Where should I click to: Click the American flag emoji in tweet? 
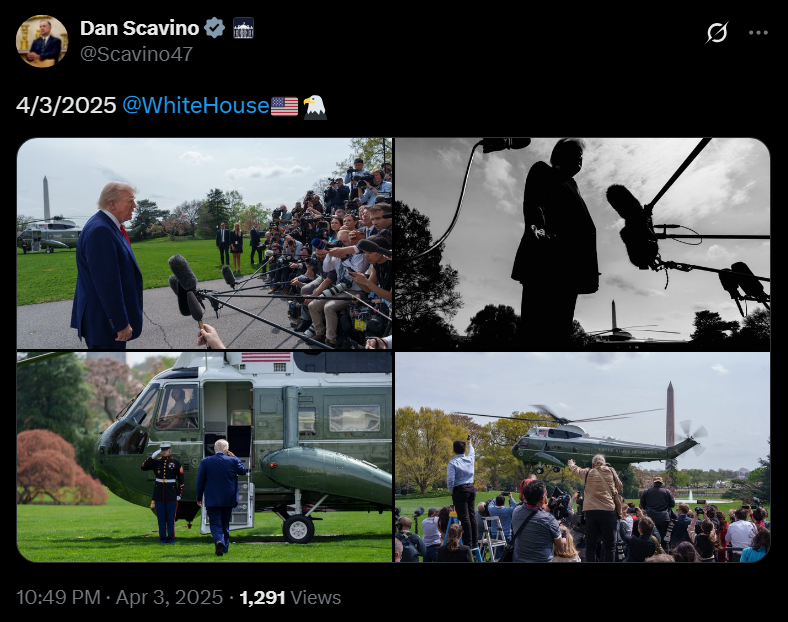click(284, 106)
